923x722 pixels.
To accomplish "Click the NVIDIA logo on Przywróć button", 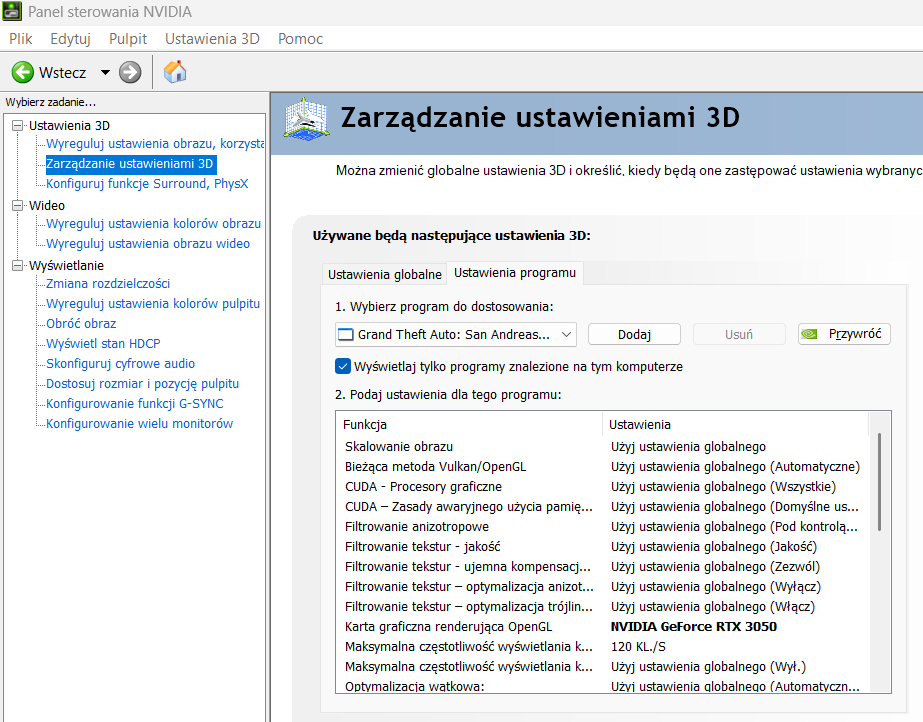I will [809, 334].
